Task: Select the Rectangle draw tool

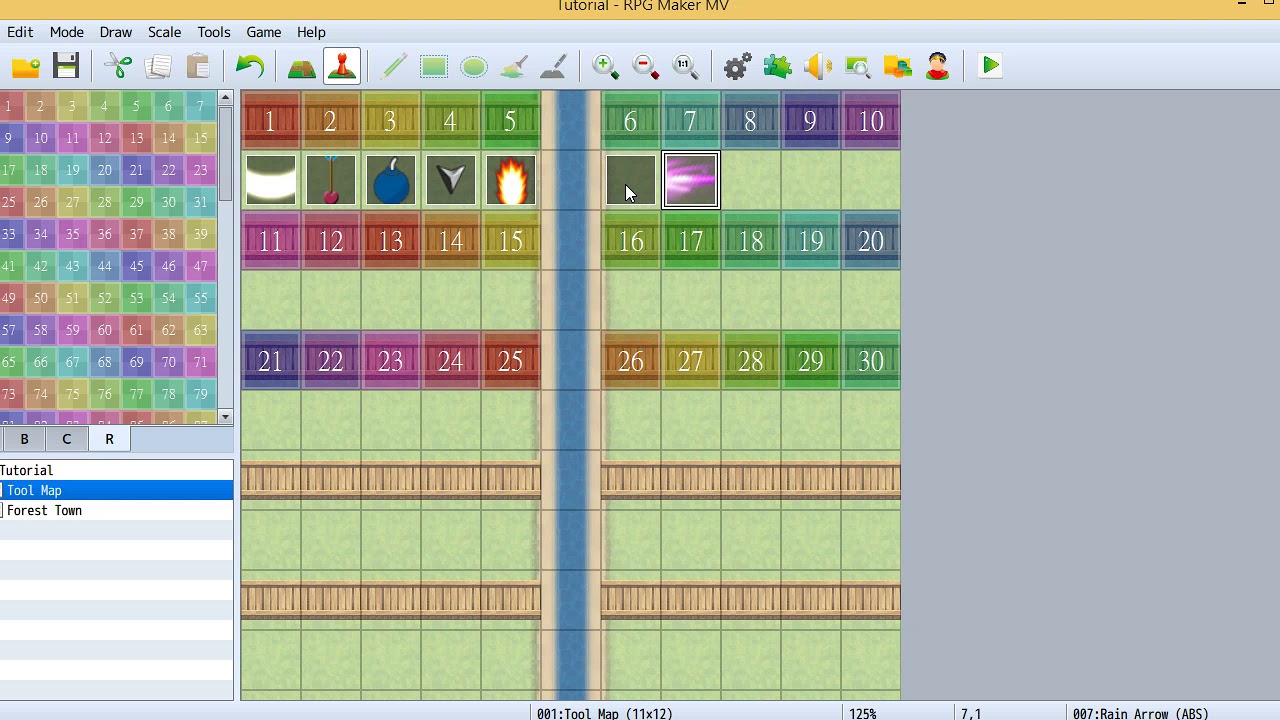Action: tap(434, 67)
